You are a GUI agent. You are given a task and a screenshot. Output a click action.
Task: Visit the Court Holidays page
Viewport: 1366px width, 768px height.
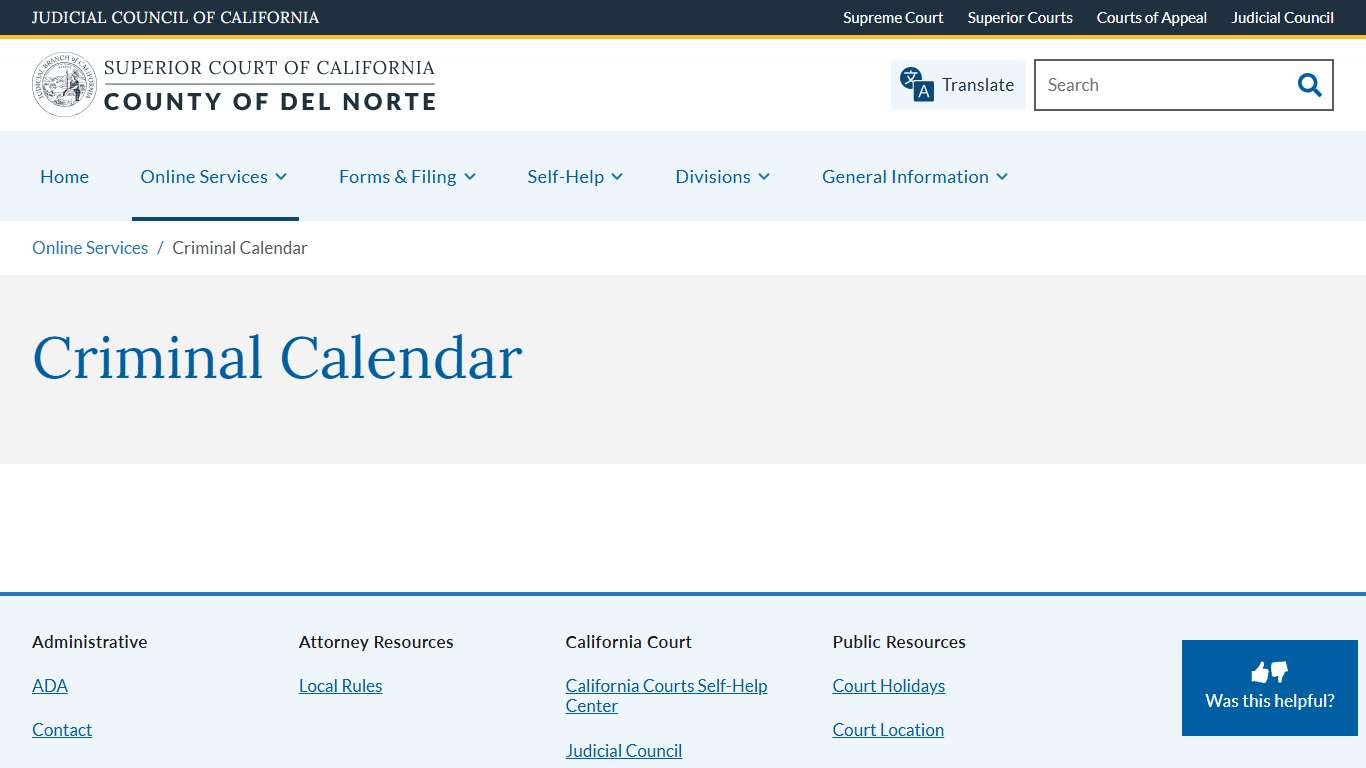(888, 686)
